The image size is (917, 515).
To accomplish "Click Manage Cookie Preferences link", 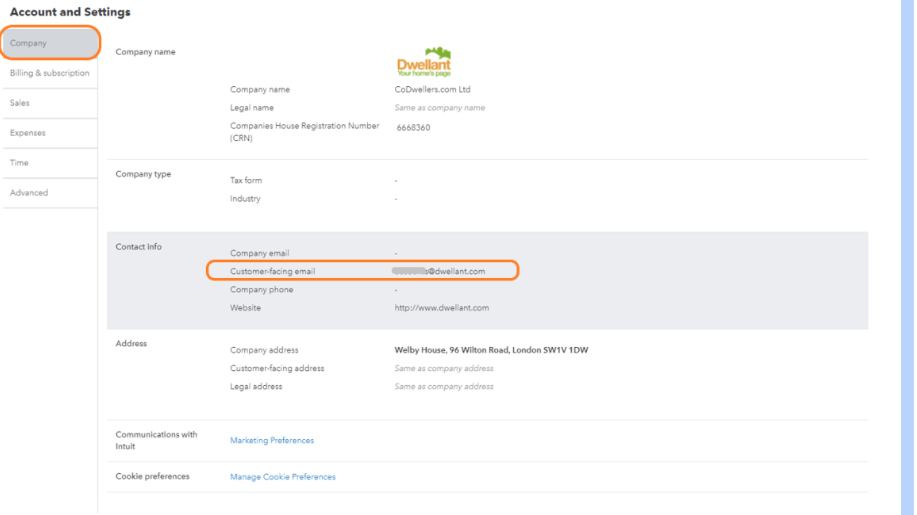I will (282, 476).
